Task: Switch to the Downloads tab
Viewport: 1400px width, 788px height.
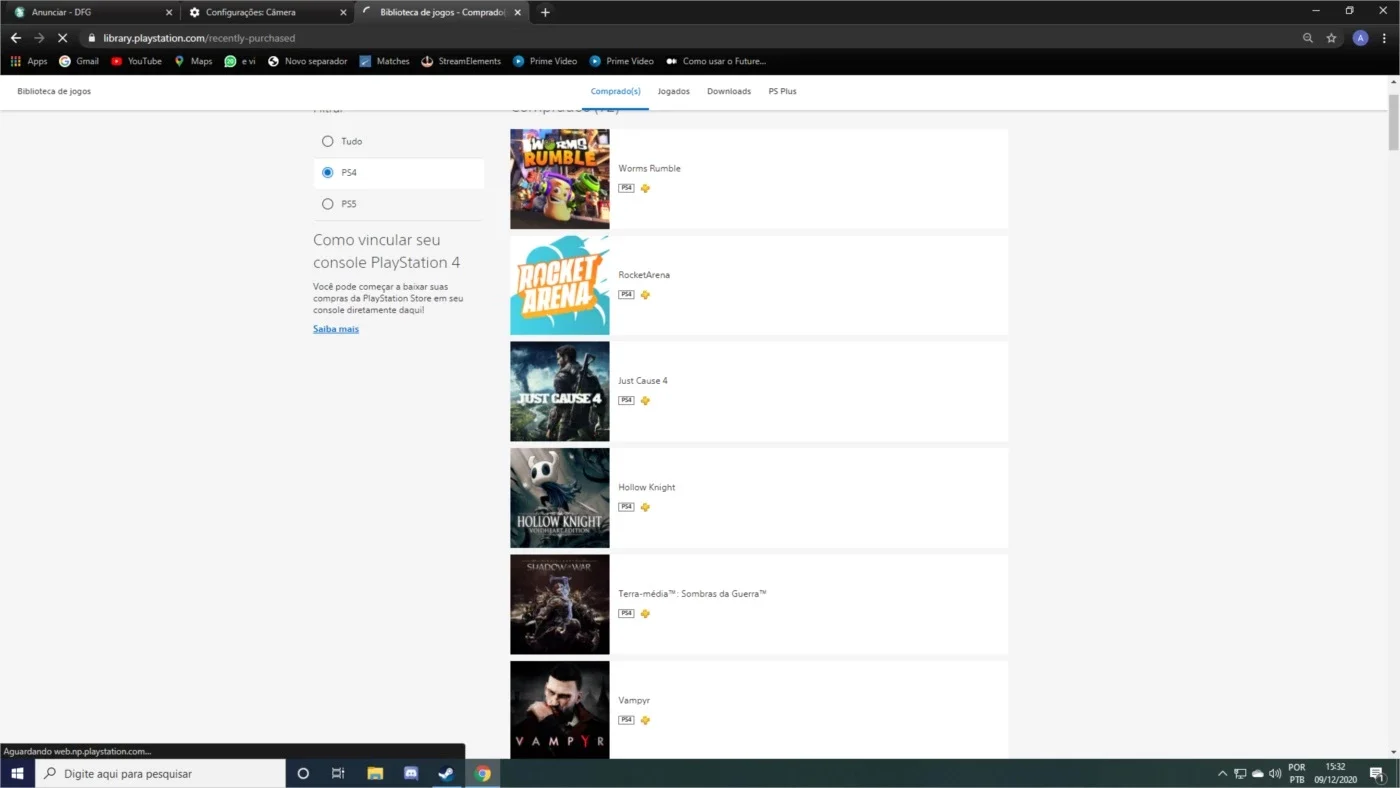Action: [729, 91]
